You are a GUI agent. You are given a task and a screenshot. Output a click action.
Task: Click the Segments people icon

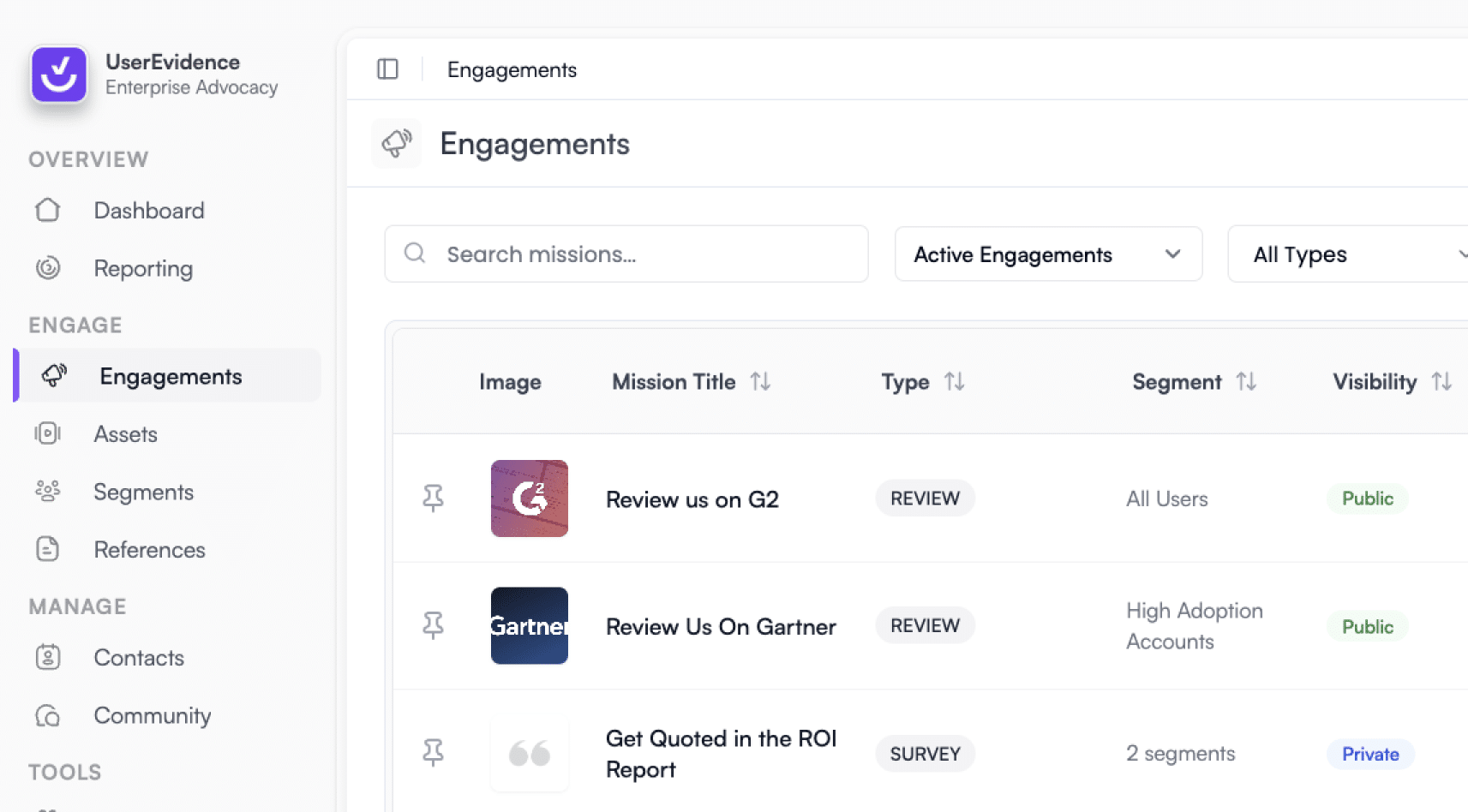point(48,492)
